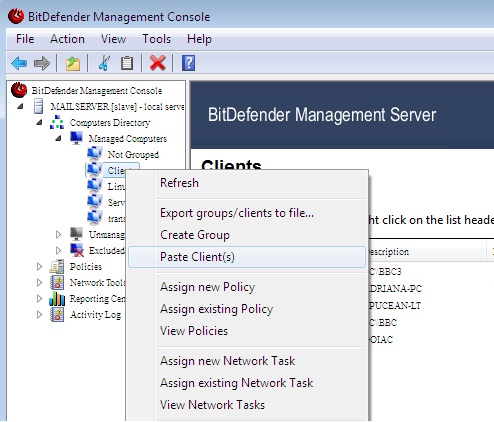Click the Managed Computers monitor icon
The image size is (494, 422).
click(x=76, y=138)
